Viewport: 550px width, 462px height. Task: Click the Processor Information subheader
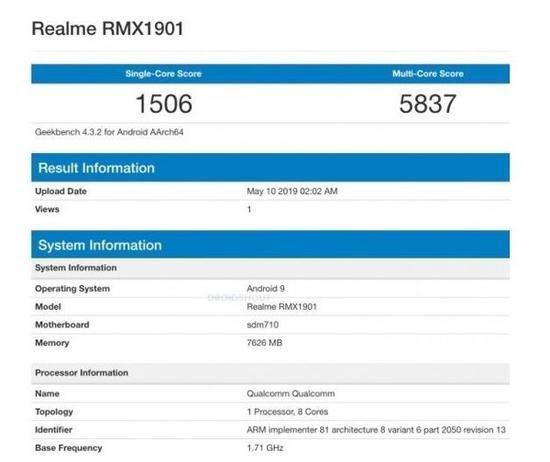click(270, 373)
